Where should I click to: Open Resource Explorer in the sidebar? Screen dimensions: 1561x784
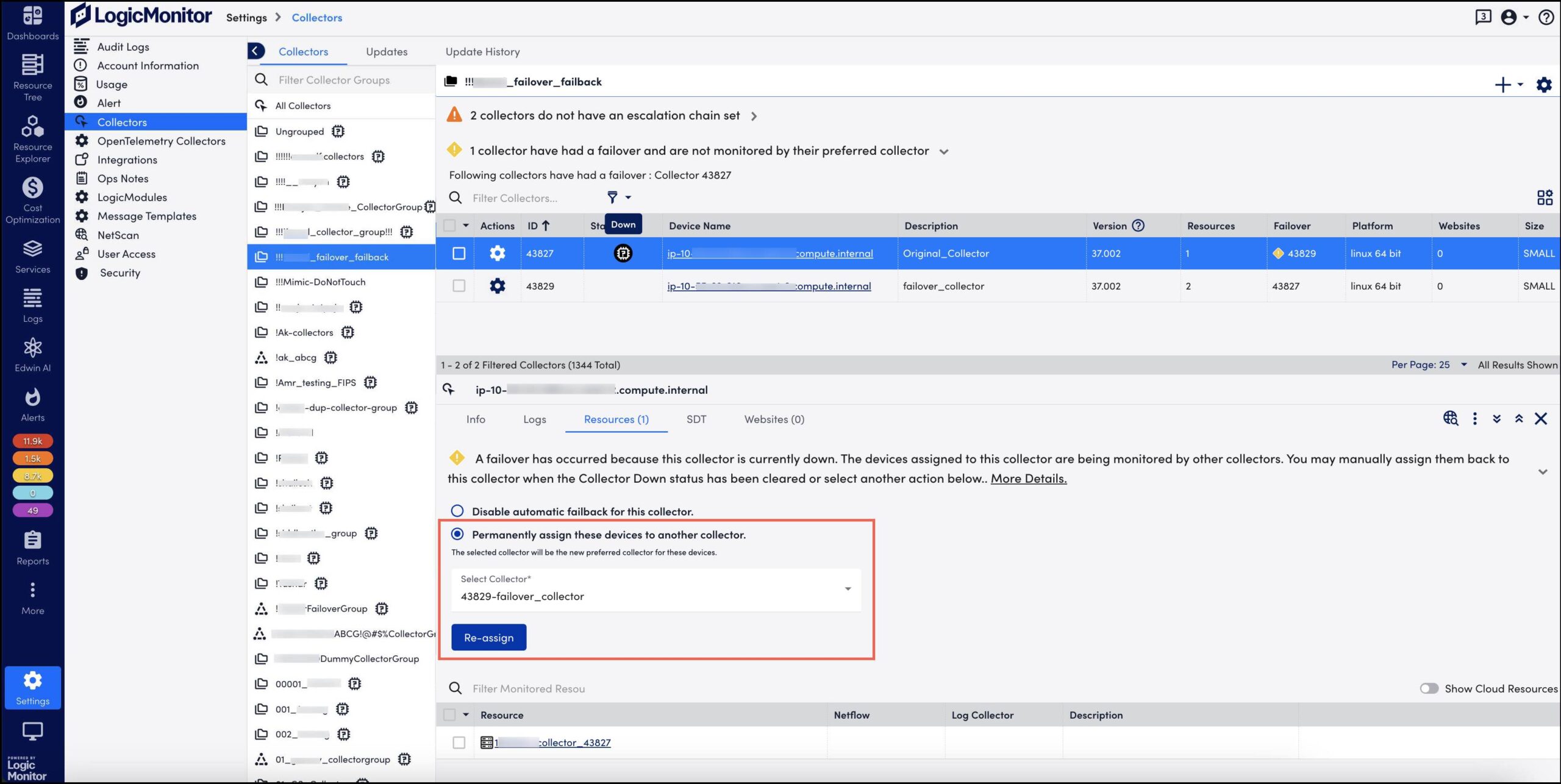[x=32, y=140]
